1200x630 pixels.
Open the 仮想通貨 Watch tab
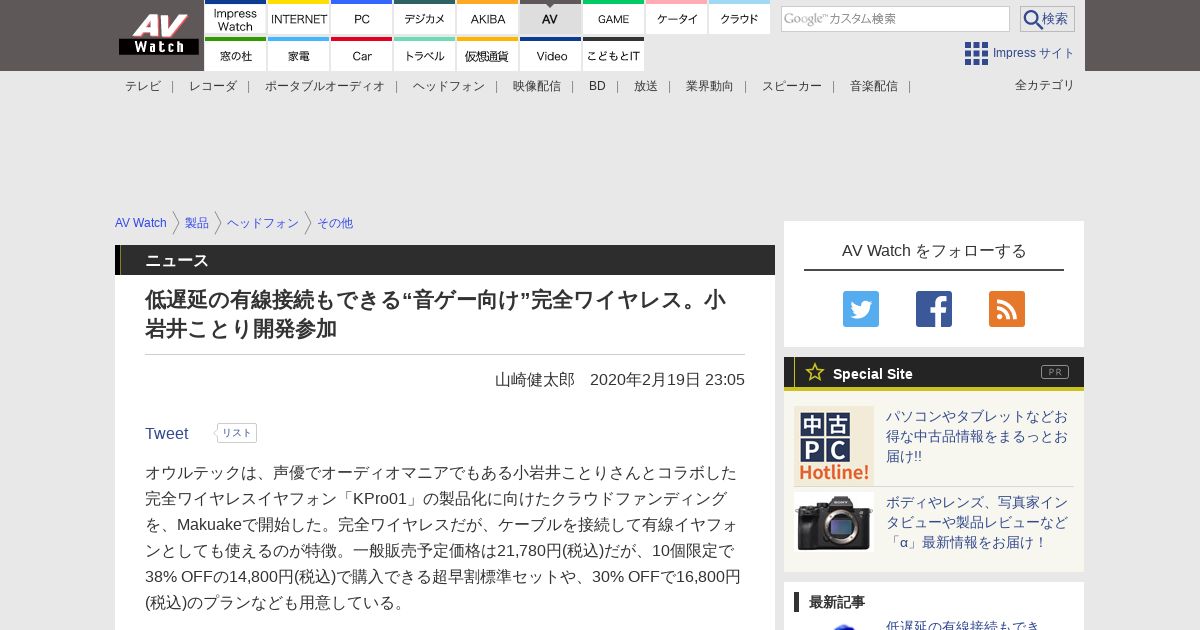point(488,55)
